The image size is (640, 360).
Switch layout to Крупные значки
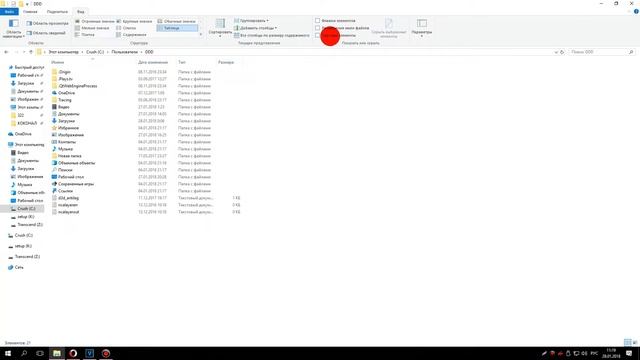pos(134,21)
